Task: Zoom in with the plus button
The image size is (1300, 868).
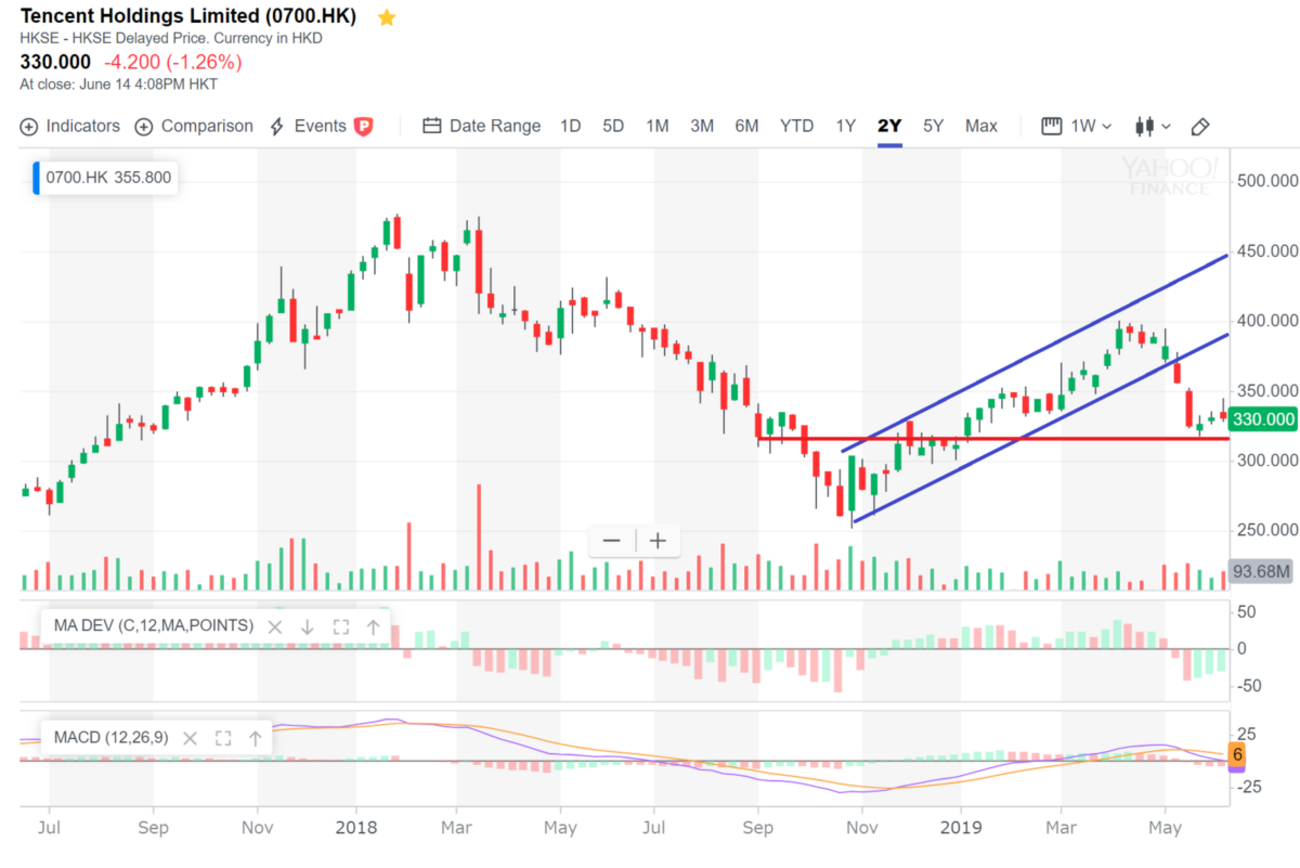Action: 658,541
